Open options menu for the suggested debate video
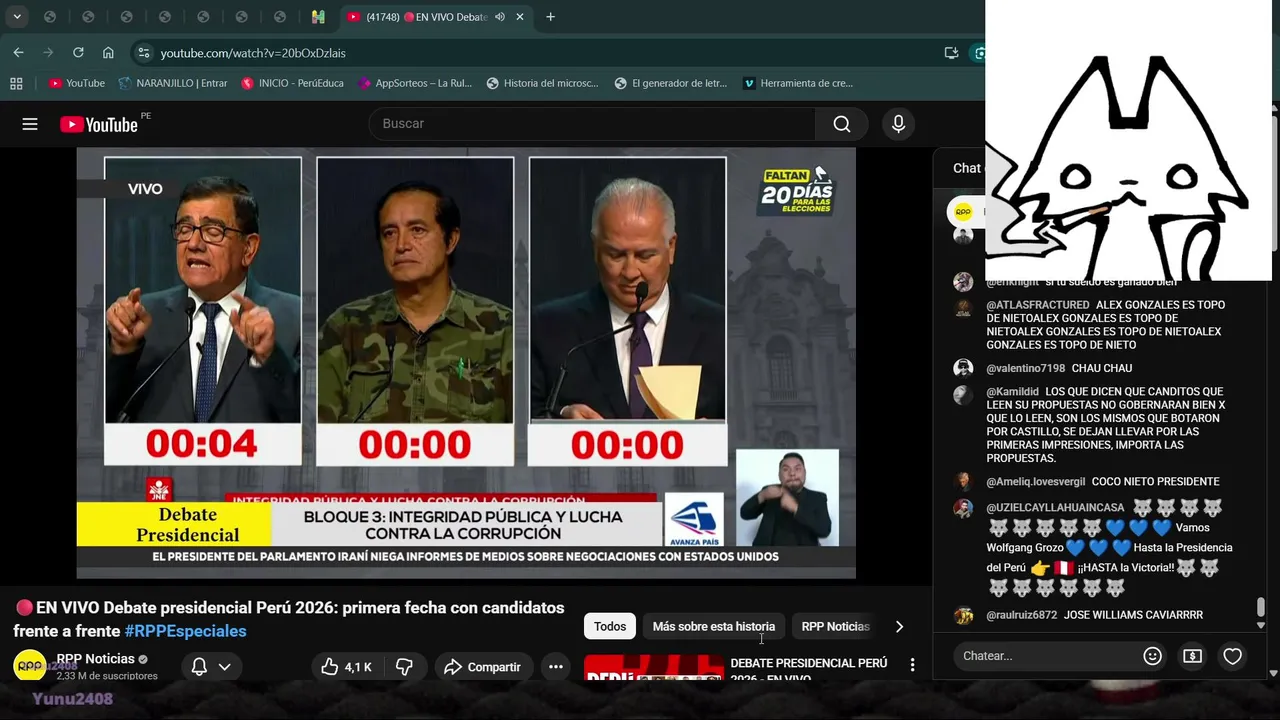This screenshot has width=1280, height=720. (912, 665)
